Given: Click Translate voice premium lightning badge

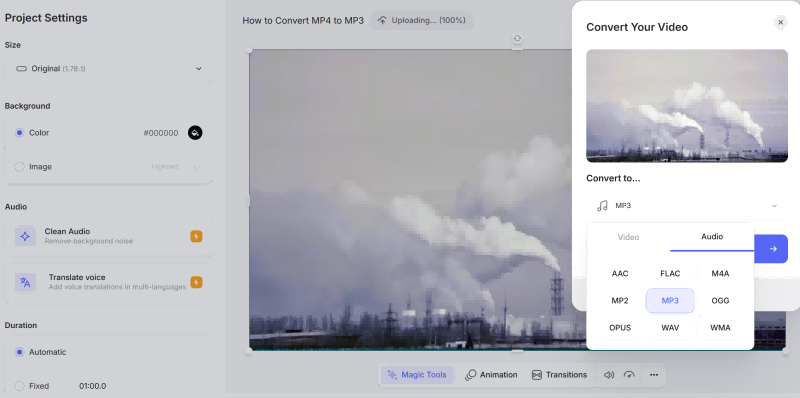Looking at the screenshot, I should click(196, 282).
